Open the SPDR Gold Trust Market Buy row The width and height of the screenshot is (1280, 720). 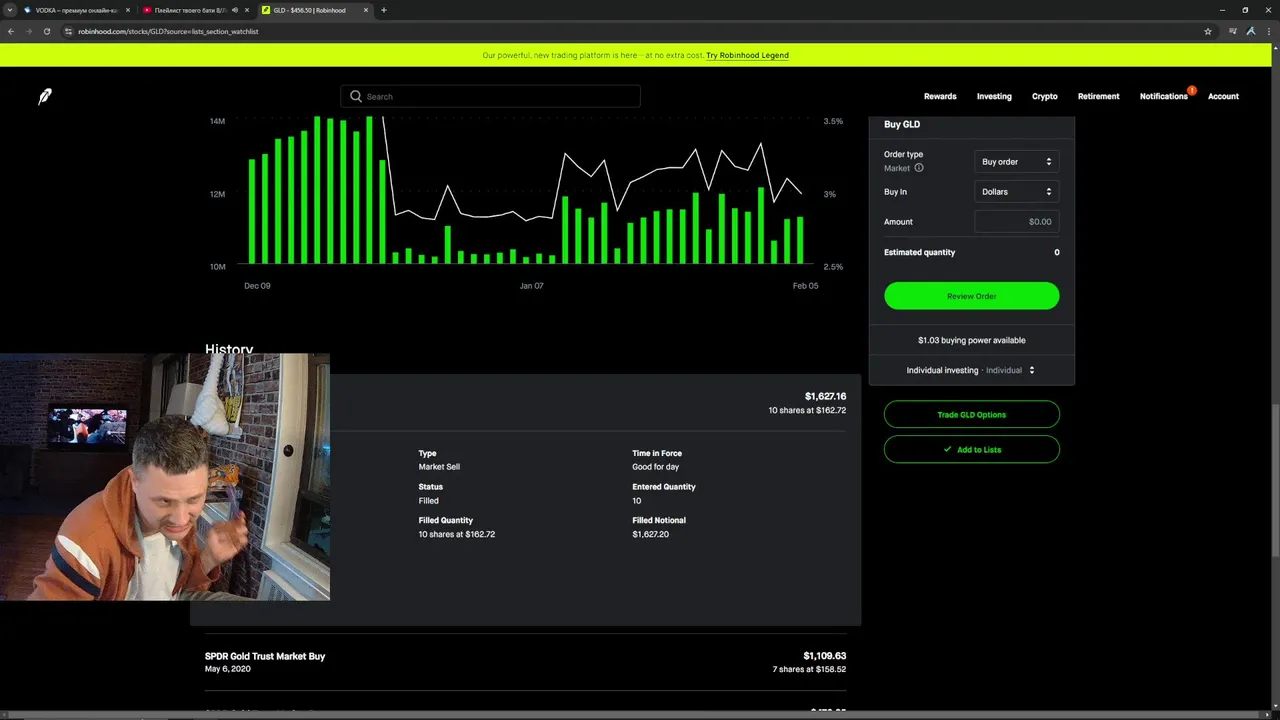[x=525, y=662]
